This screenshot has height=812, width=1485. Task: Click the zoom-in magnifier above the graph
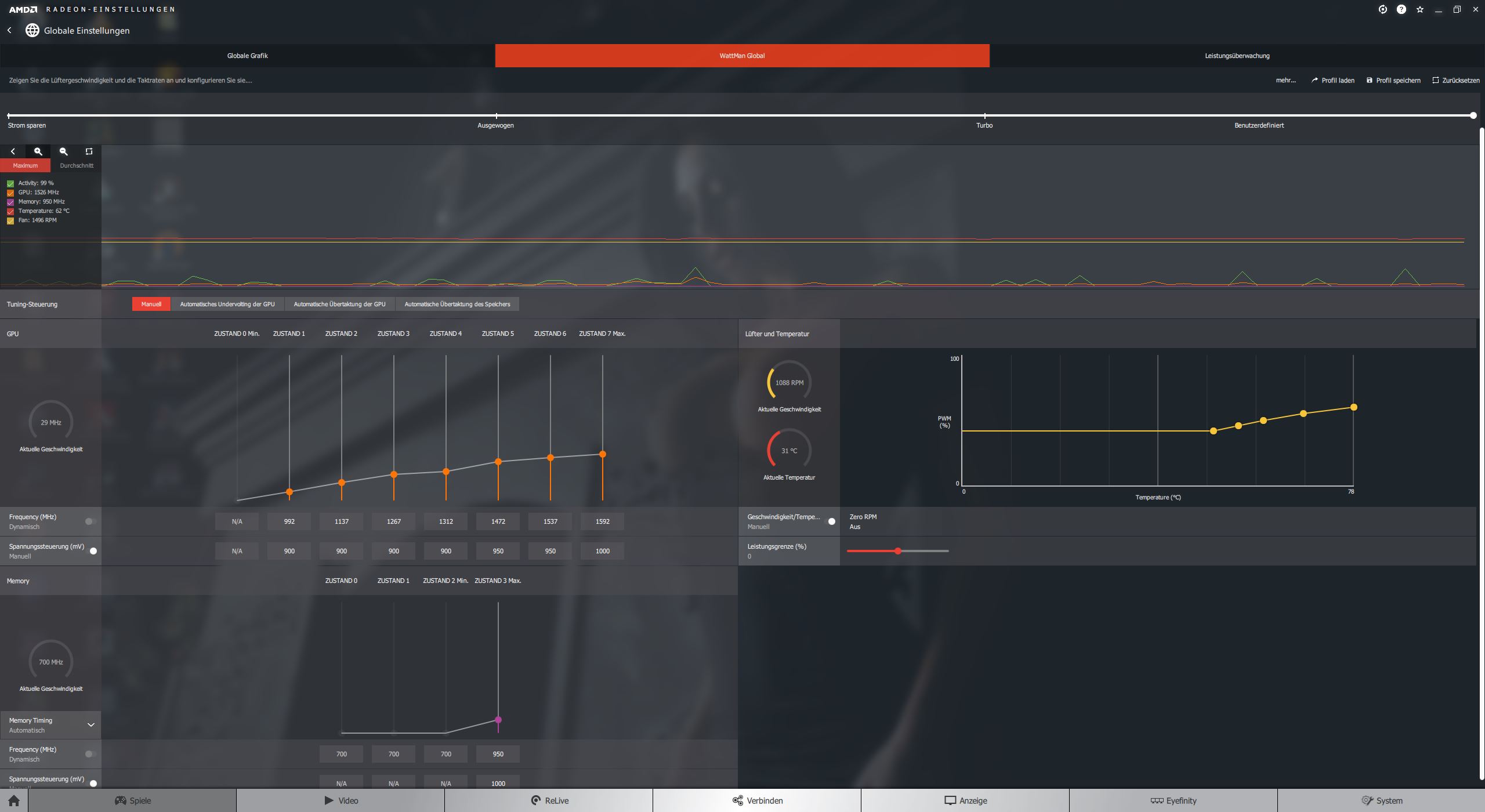[38, 151]
